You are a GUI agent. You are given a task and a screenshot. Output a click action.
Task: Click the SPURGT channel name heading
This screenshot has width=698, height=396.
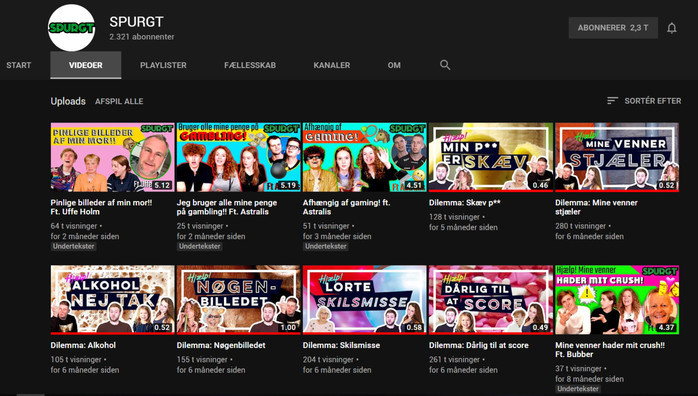click(x=136, y=21)
